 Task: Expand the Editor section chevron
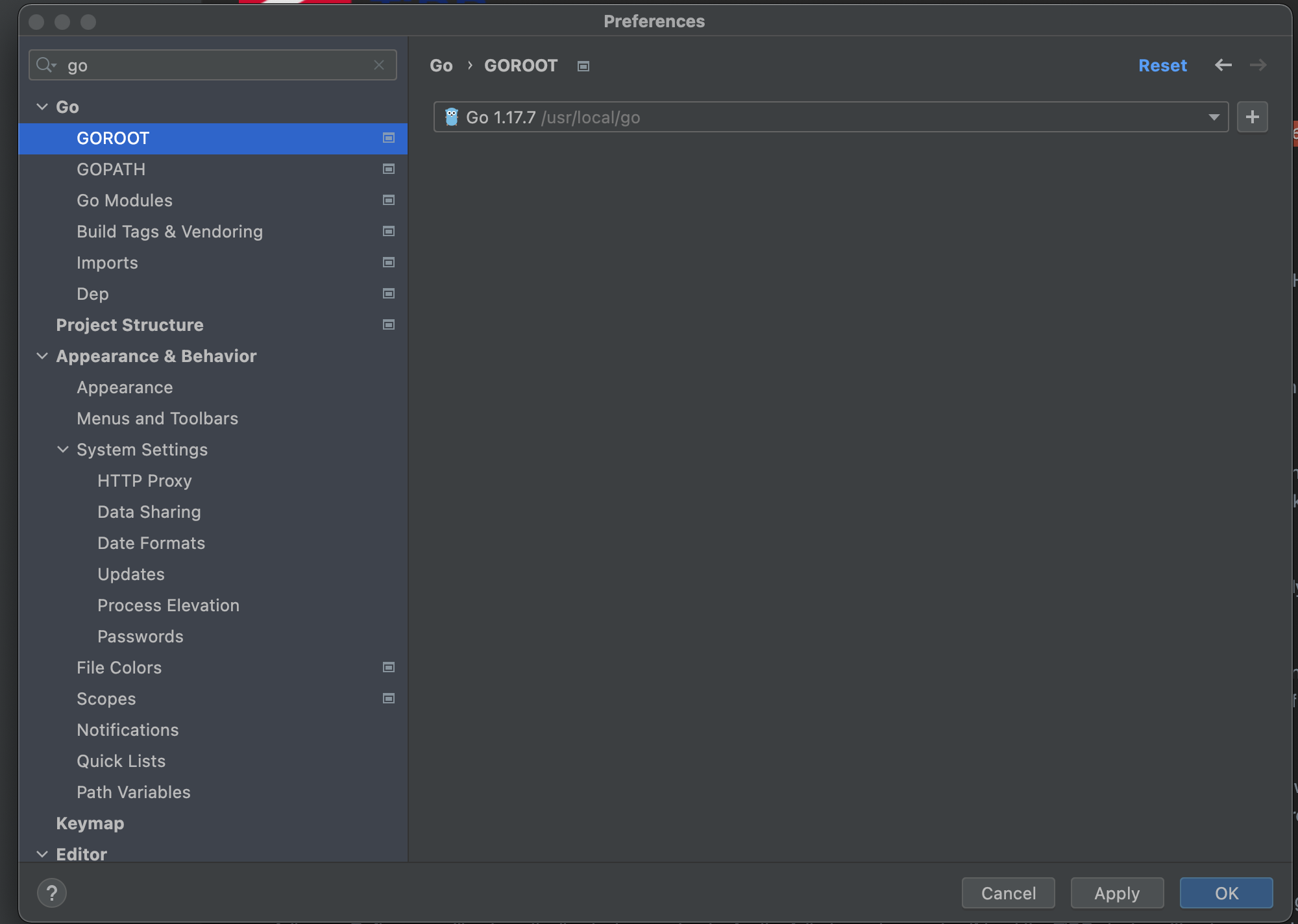tap(42, 855)
